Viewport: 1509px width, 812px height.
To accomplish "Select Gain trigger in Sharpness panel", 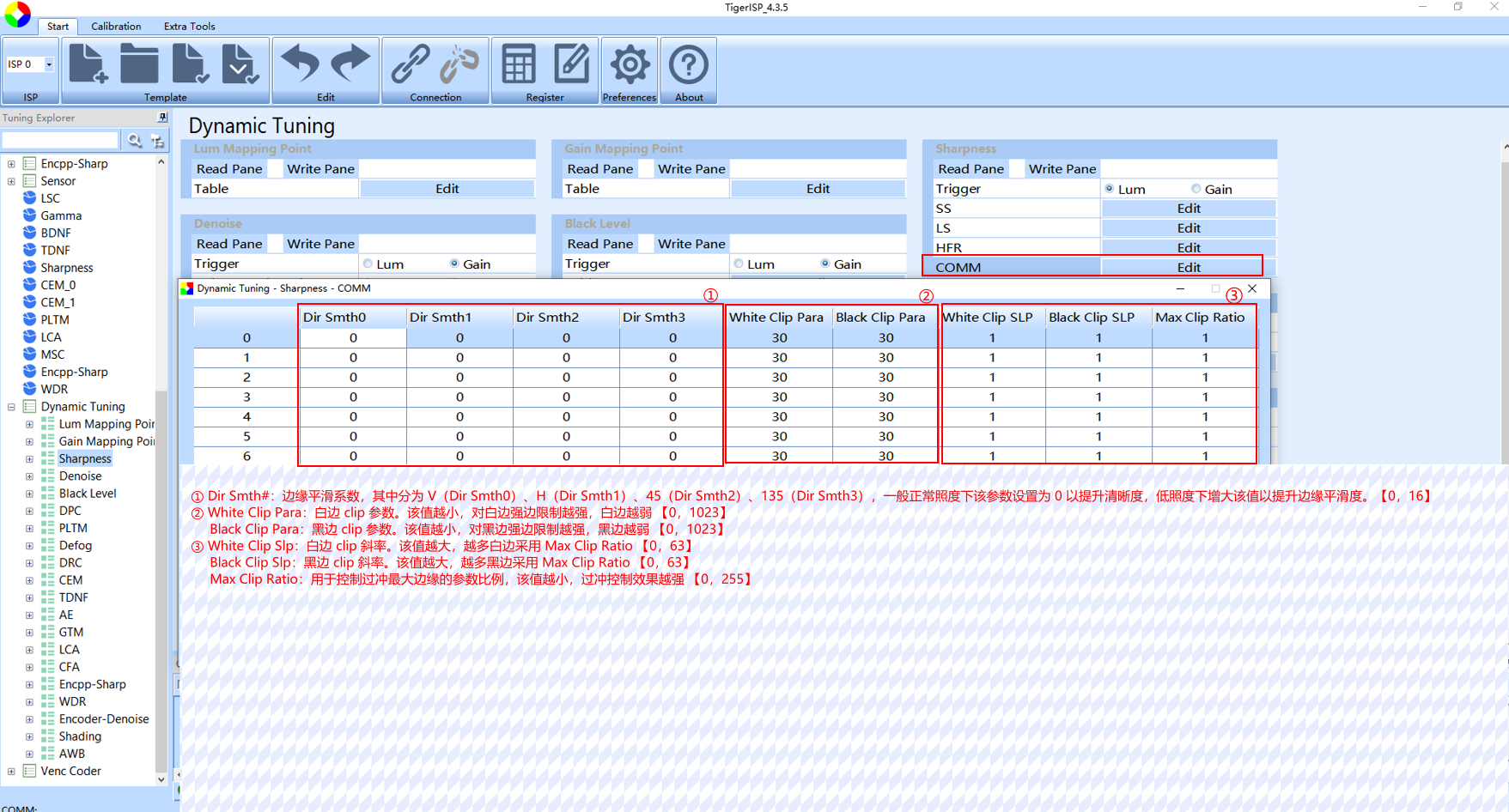I will 1196,189.
